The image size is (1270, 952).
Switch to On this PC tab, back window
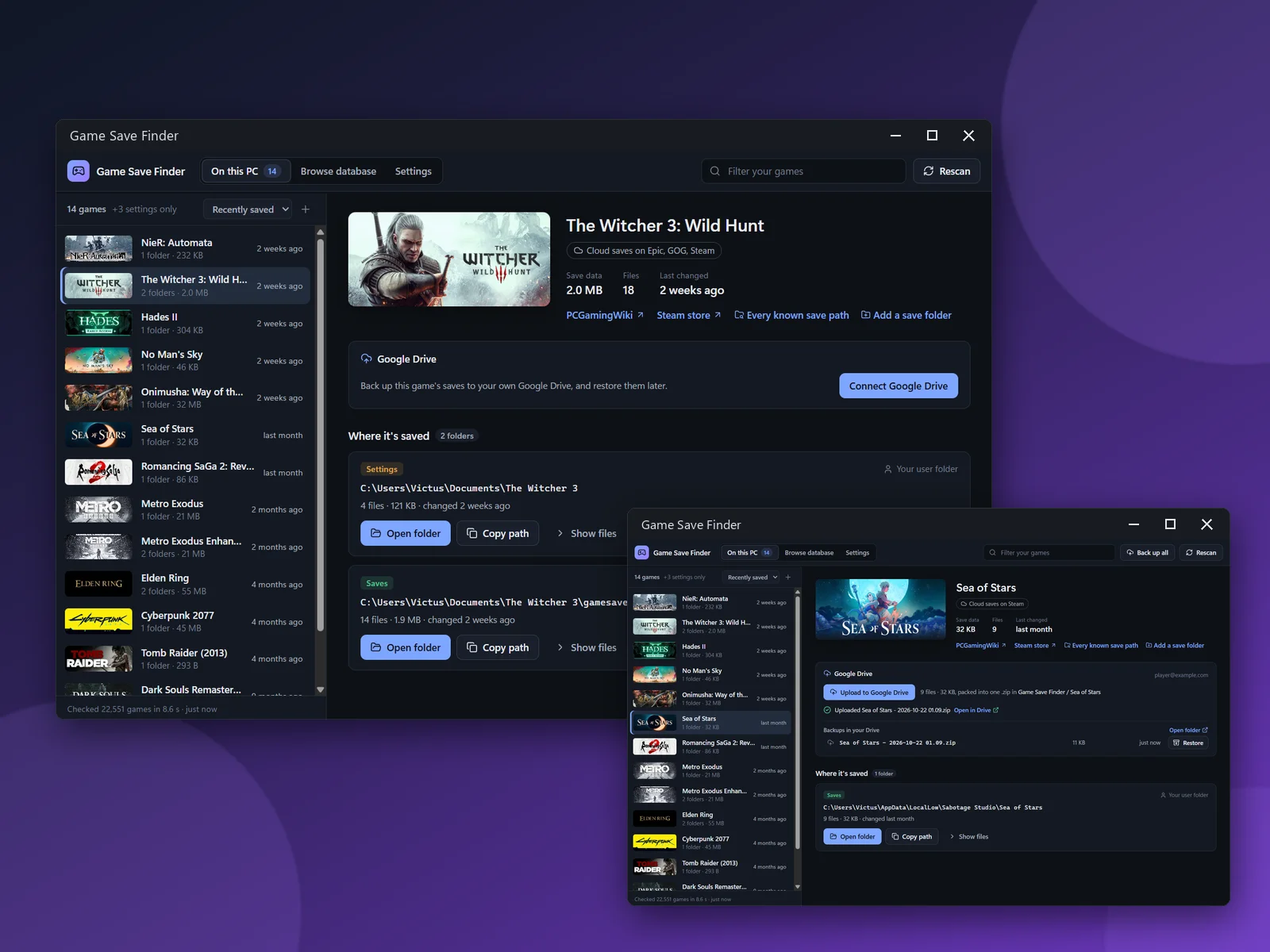(x=244, y=171)
